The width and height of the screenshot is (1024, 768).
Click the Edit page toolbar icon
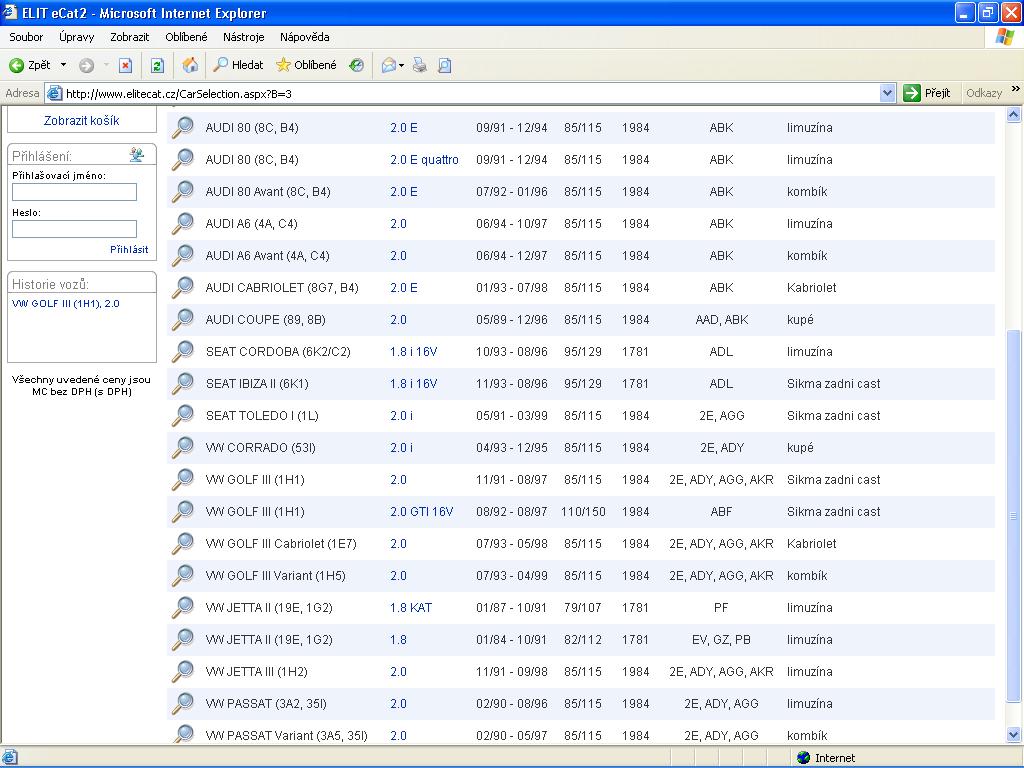coord(445,65)
